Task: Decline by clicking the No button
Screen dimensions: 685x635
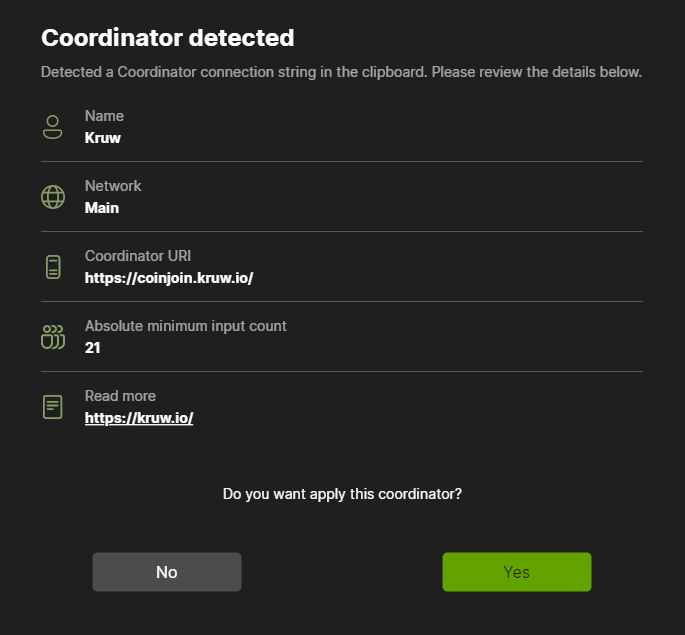Action: (x=167, y=572)
